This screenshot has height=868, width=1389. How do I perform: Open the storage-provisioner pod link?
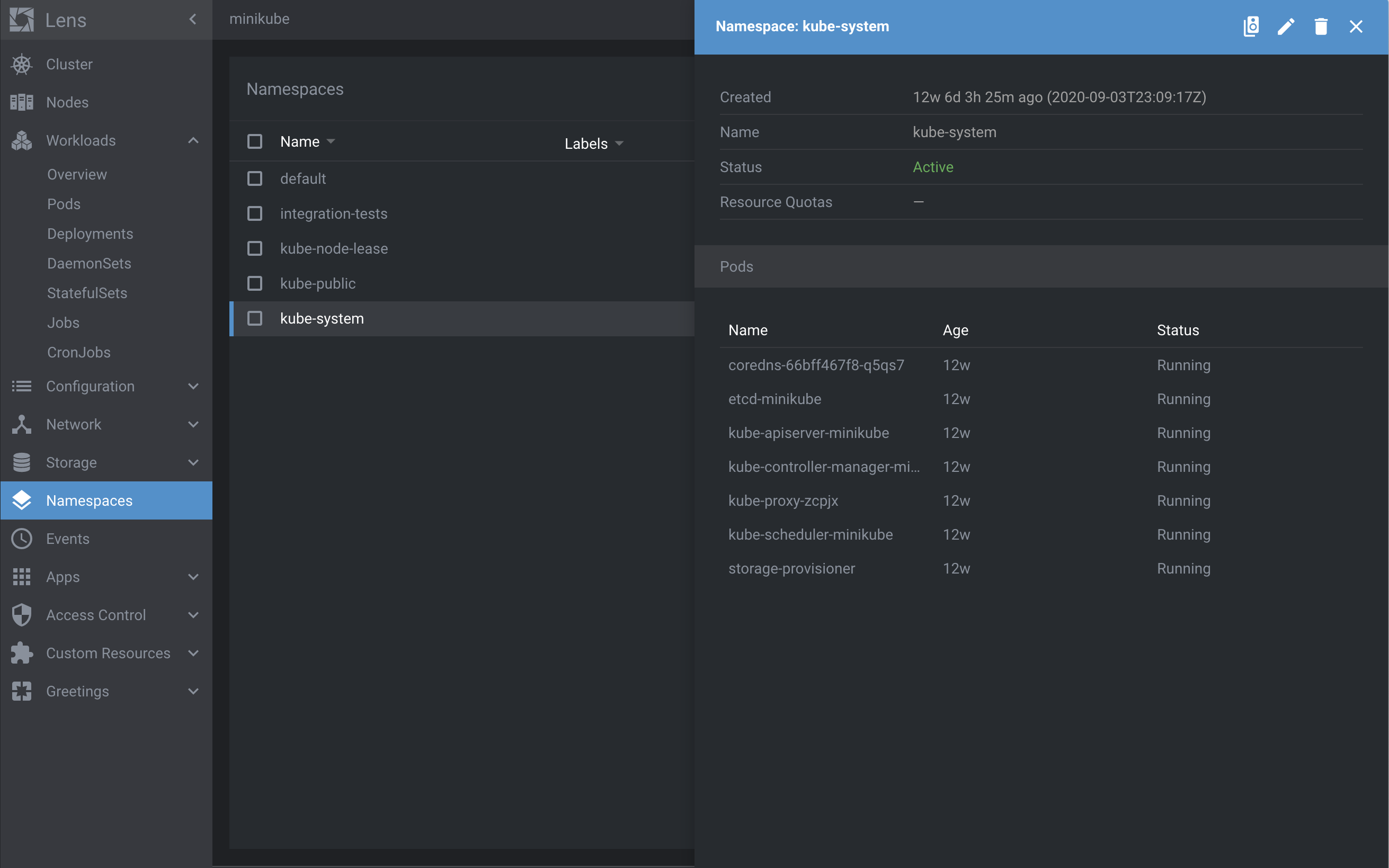791,568
